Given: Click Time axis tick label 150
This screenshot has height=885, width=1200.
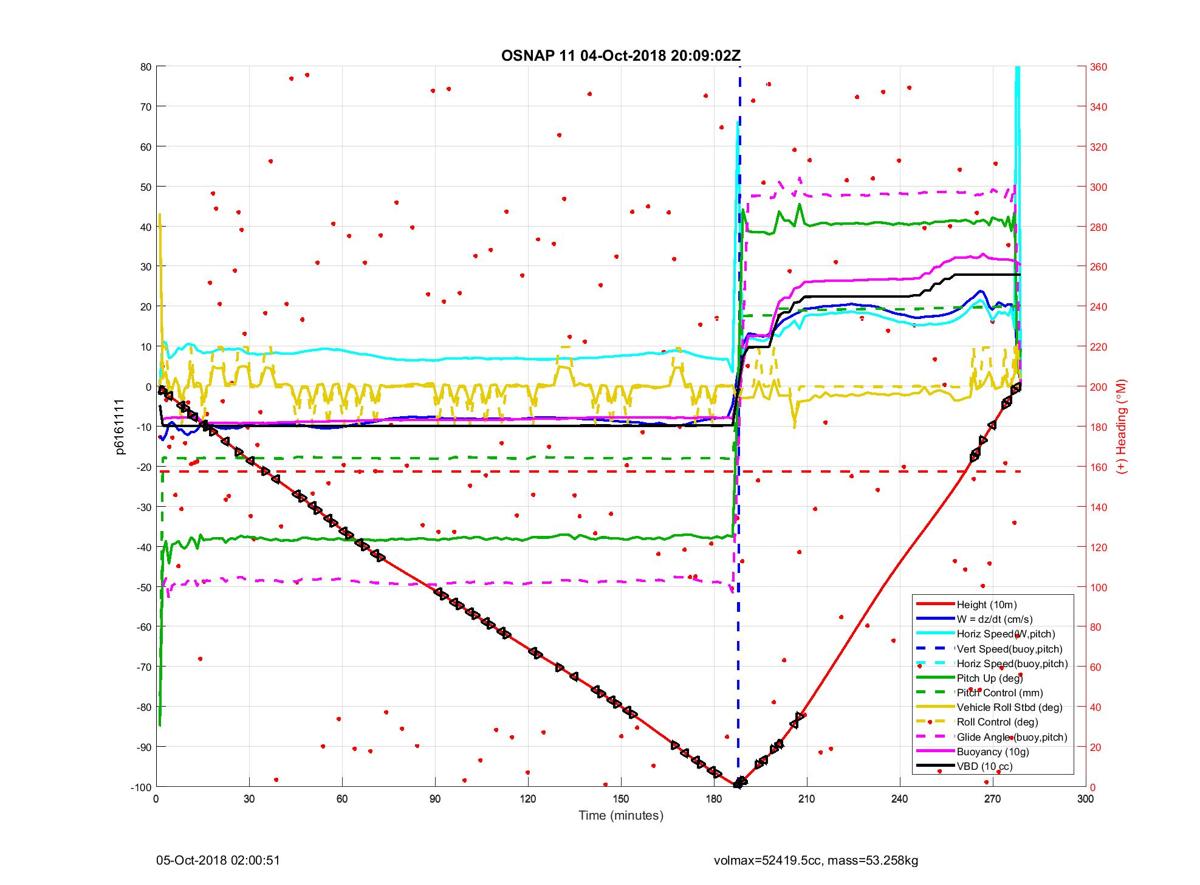Looking at the screenshot, I should point(620,799).
